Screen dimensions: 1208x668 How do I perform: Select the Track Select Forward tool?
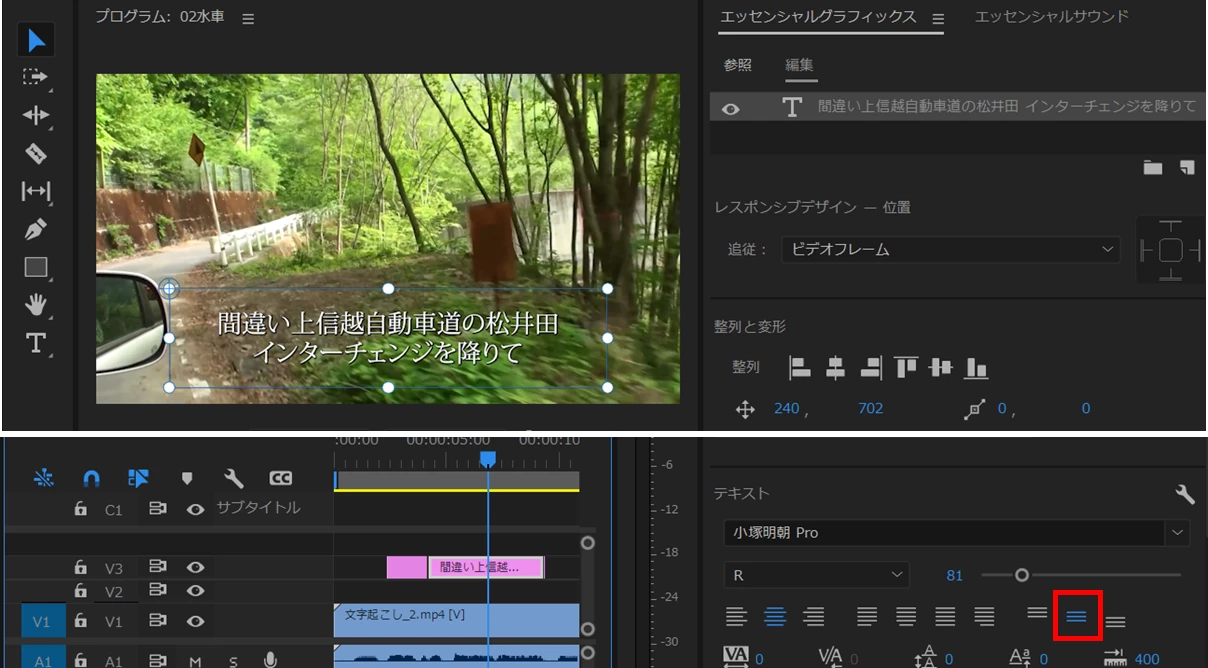[x=36, y=77]
